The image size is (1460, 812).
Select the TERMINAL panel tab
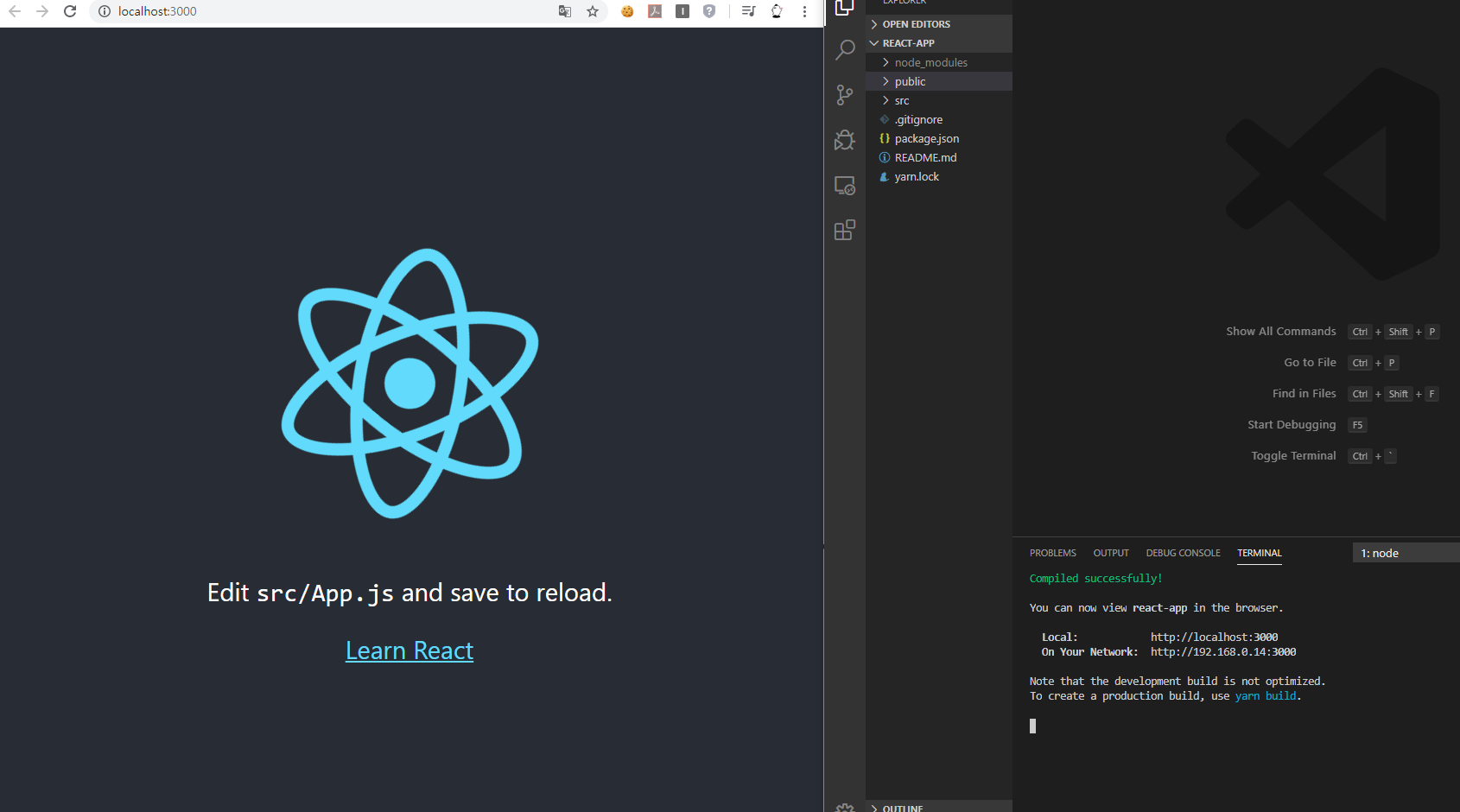coord(1259,553)
